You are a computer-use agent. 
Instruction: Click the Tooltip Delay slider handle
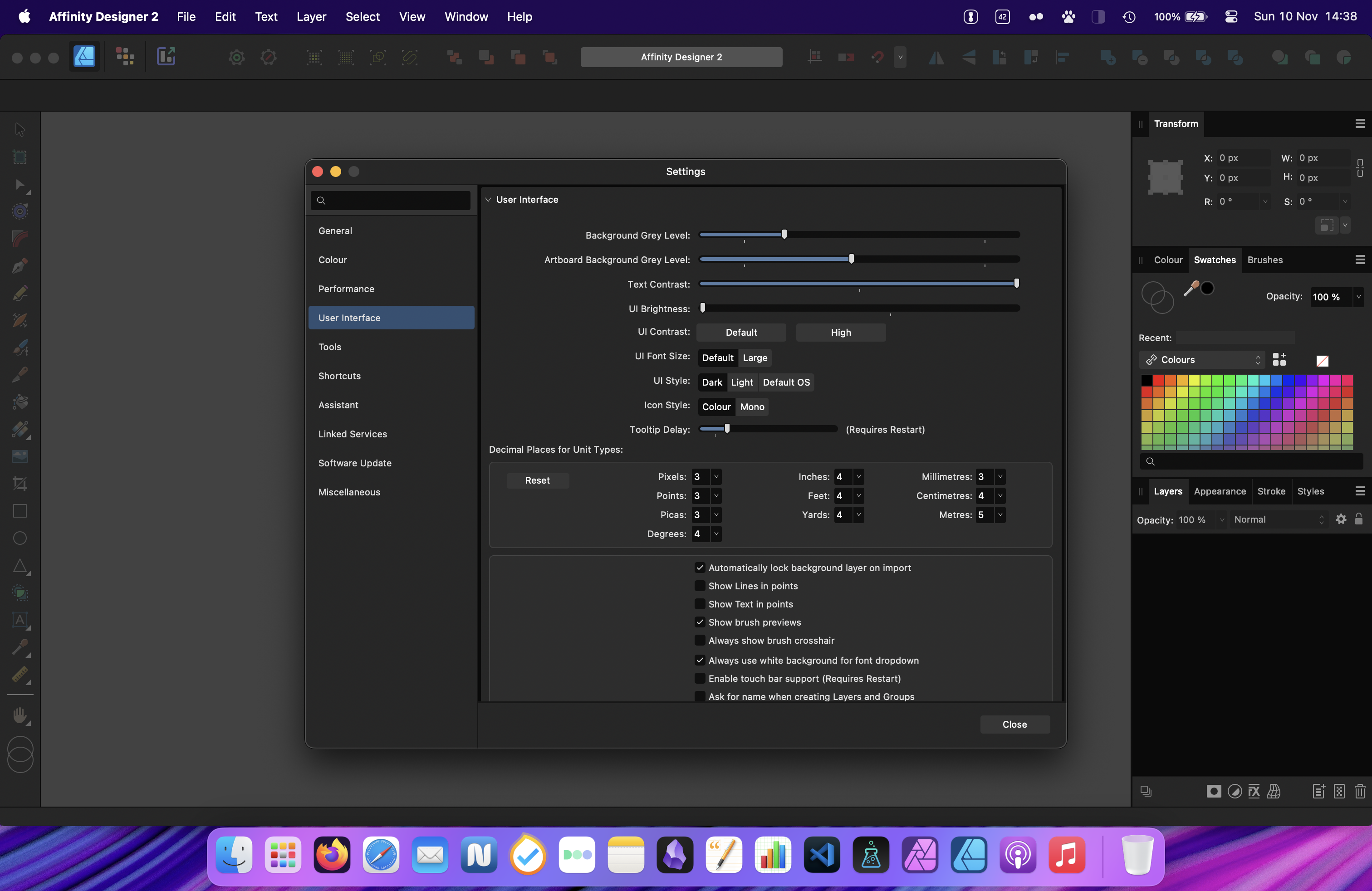[727, 428]
